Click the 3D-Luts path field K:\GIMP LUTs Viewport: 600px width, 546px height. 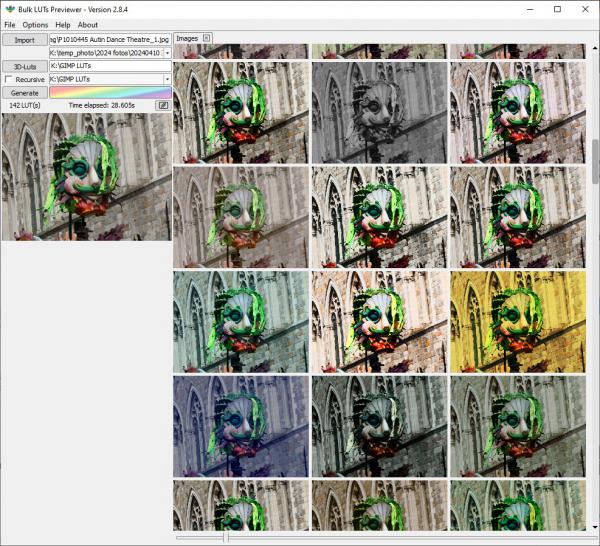pos(110,66)
